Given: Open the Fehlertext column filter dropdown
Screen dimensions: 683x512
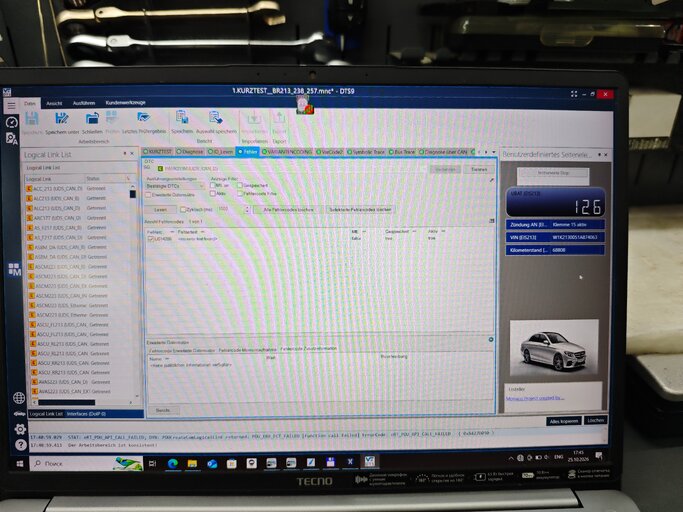Looking at the screenshot, I should click(x=203, y=232).
